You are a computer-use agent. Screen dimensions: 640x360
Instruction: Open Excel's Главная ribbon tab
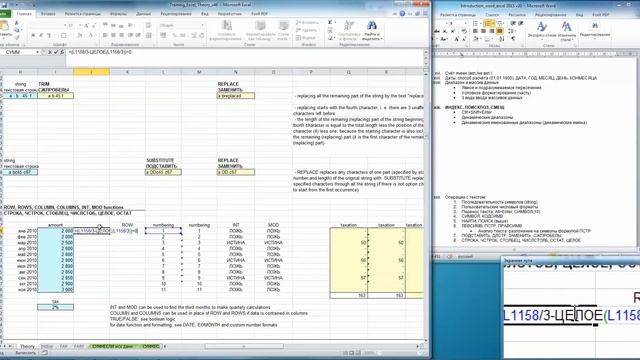(x=24, y=14)
